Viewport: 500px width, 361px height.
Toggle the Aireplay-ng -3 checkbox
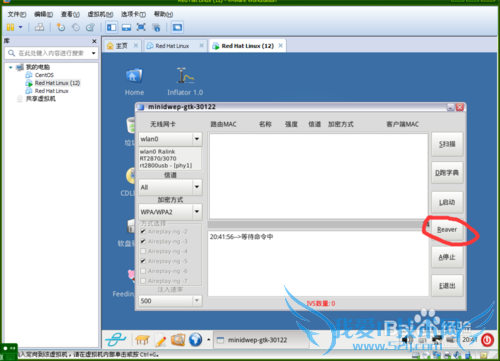(143, 241)
